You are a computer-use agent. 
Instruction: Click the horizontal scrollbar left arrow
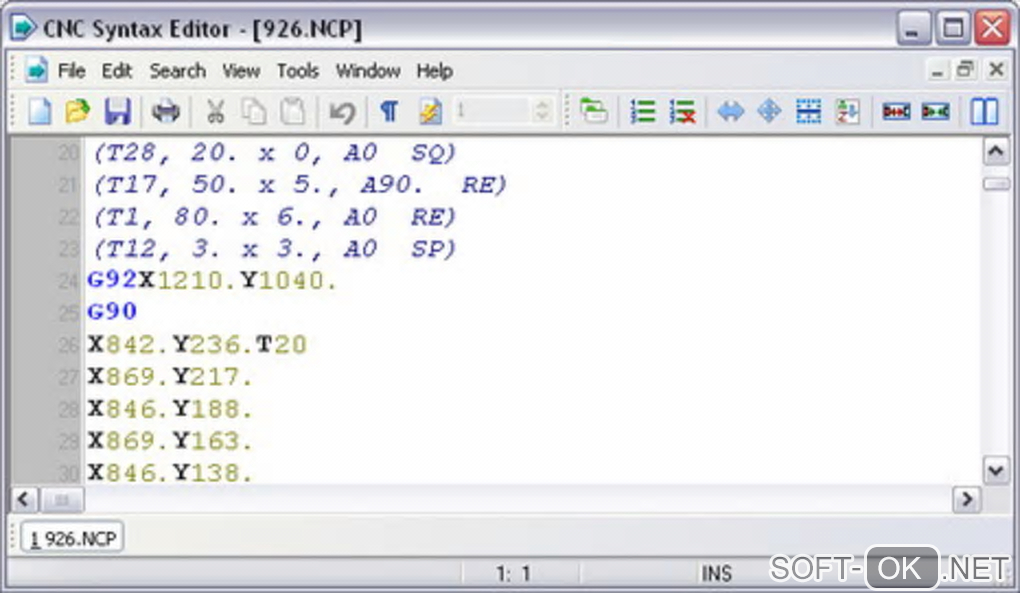point(24,499)
